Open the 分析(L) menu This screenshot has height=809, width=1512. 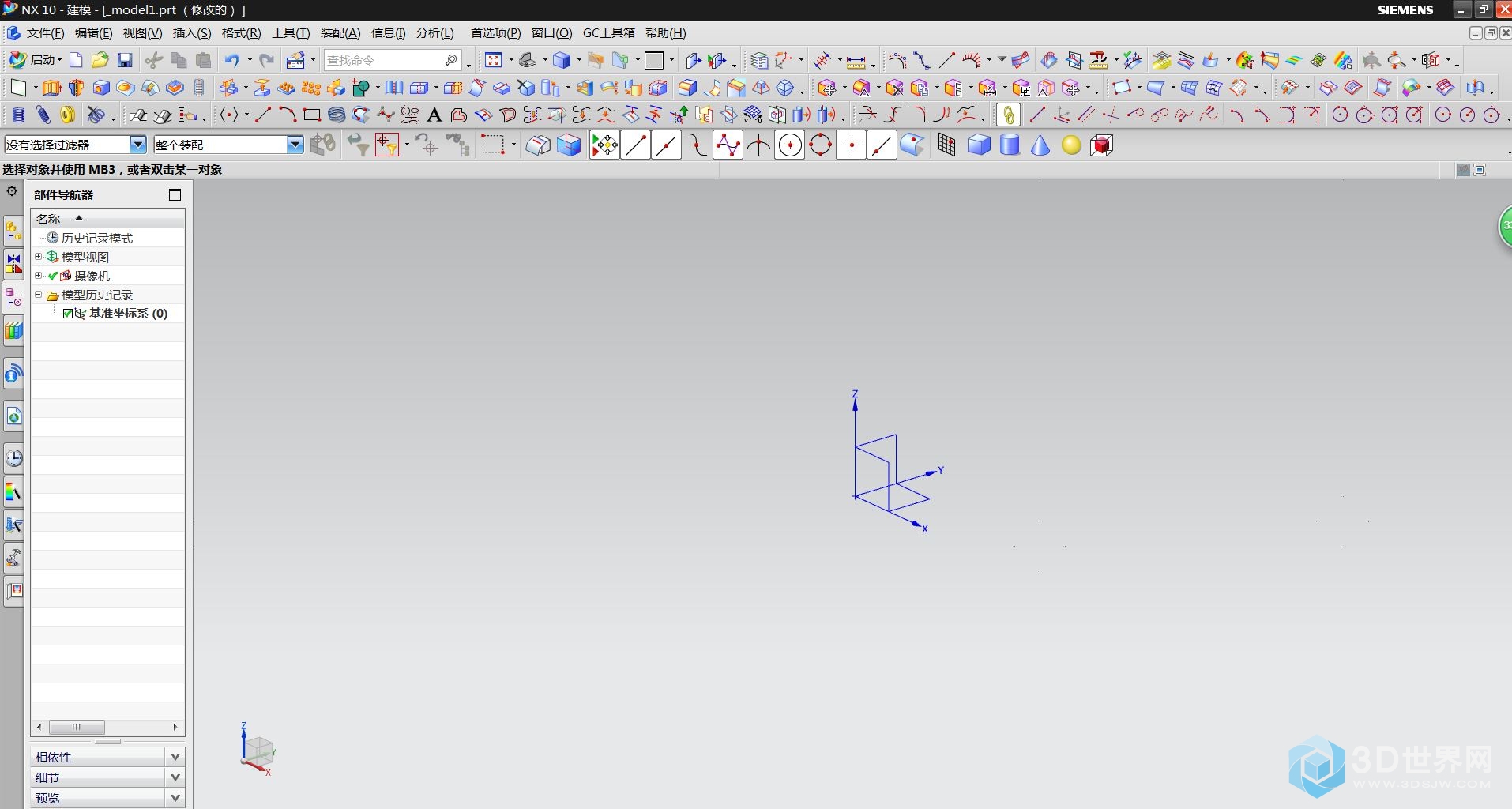(x=435, y=33)
